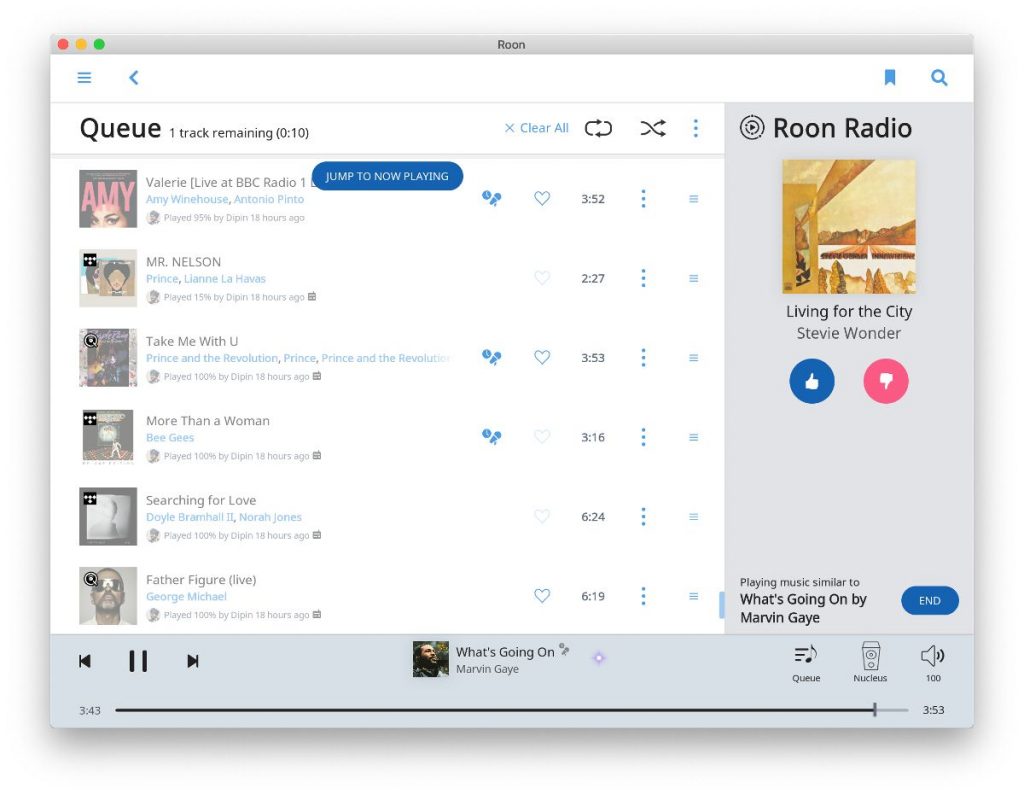Viewport: 1024px width, 794px height.
Task: Open the bookmarks icon
Action: click(x=889, y=78)
